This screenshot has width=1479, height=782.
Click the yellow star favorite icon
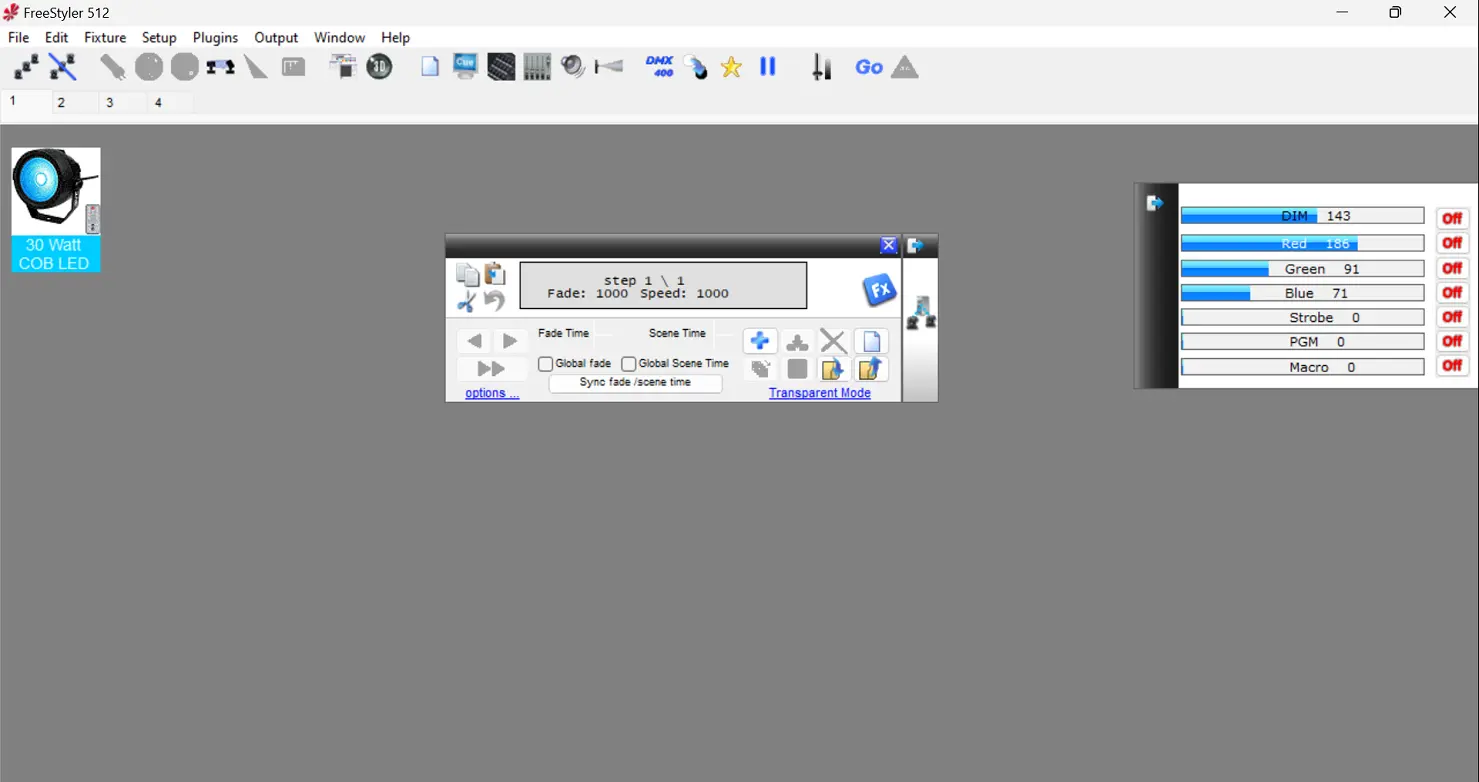point(732,67)
